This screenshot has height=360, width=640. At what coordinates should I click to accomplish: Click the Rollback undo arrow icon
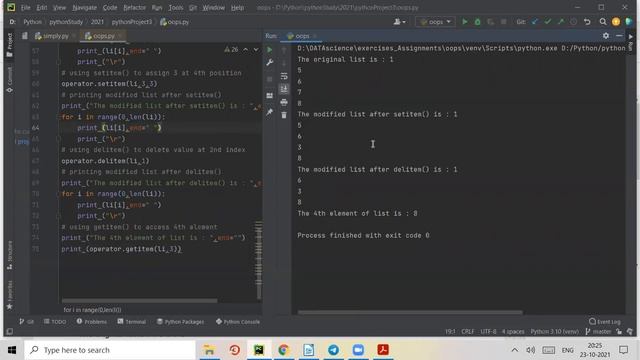[587, 22]
